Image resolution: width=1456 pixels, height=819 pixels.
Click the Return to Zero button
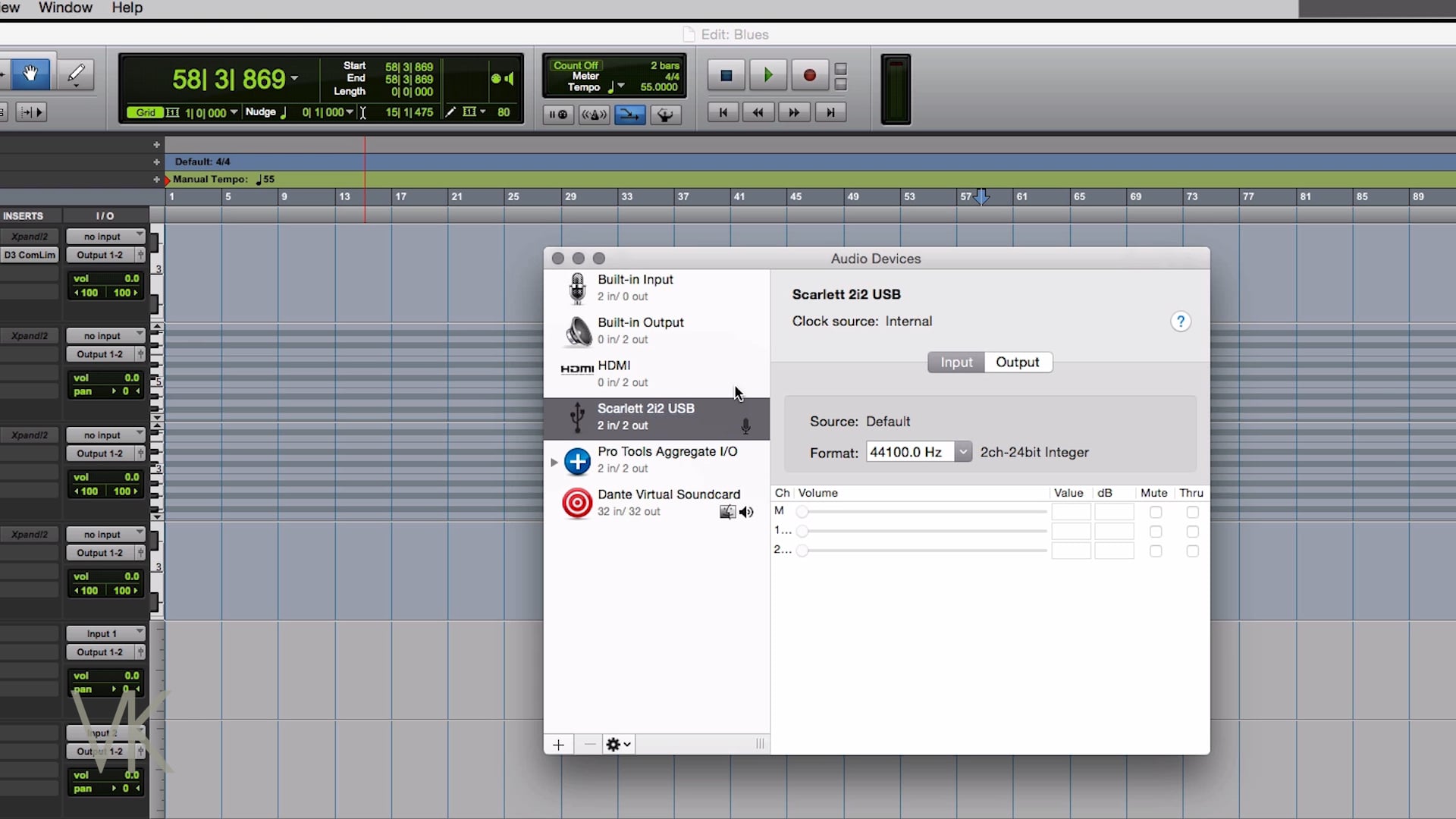click(723, 112)
